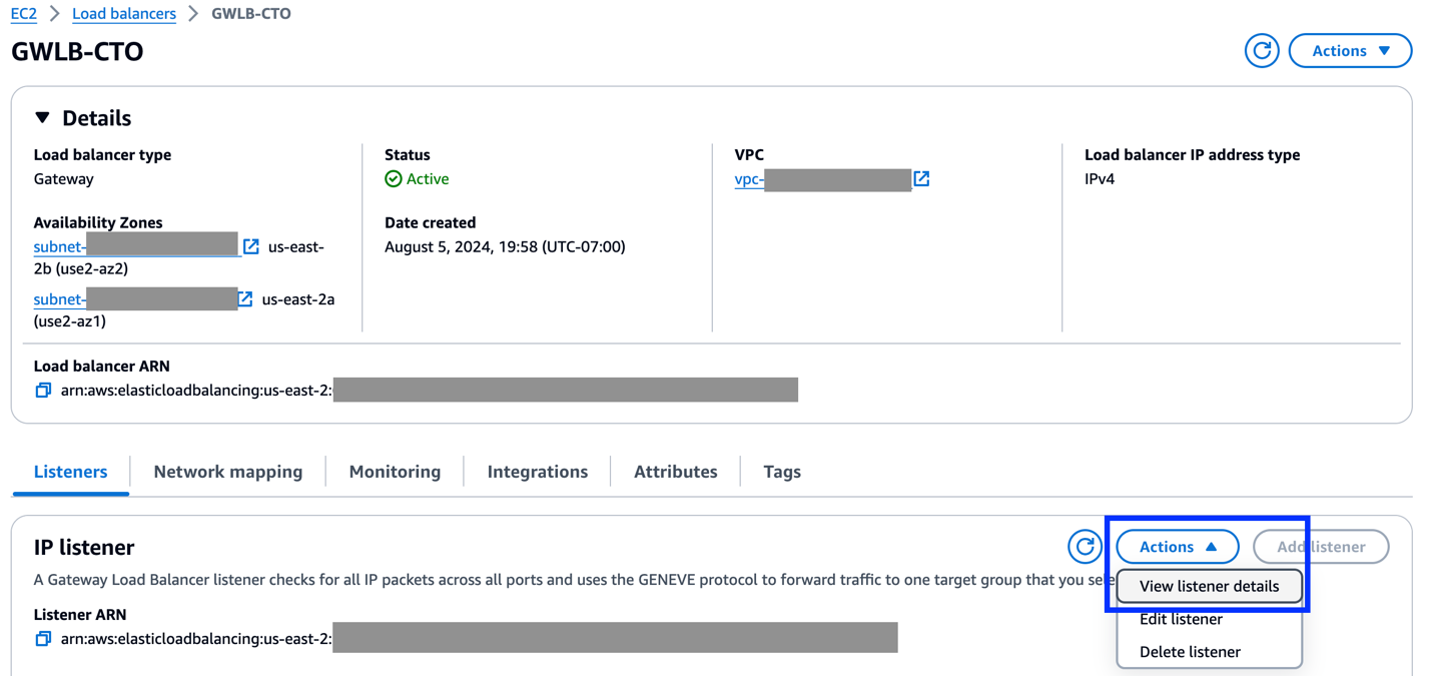This screenshot has width=1430, height=681.
Task: Copy the Load balancer ARN
Action: pos(43,390)
